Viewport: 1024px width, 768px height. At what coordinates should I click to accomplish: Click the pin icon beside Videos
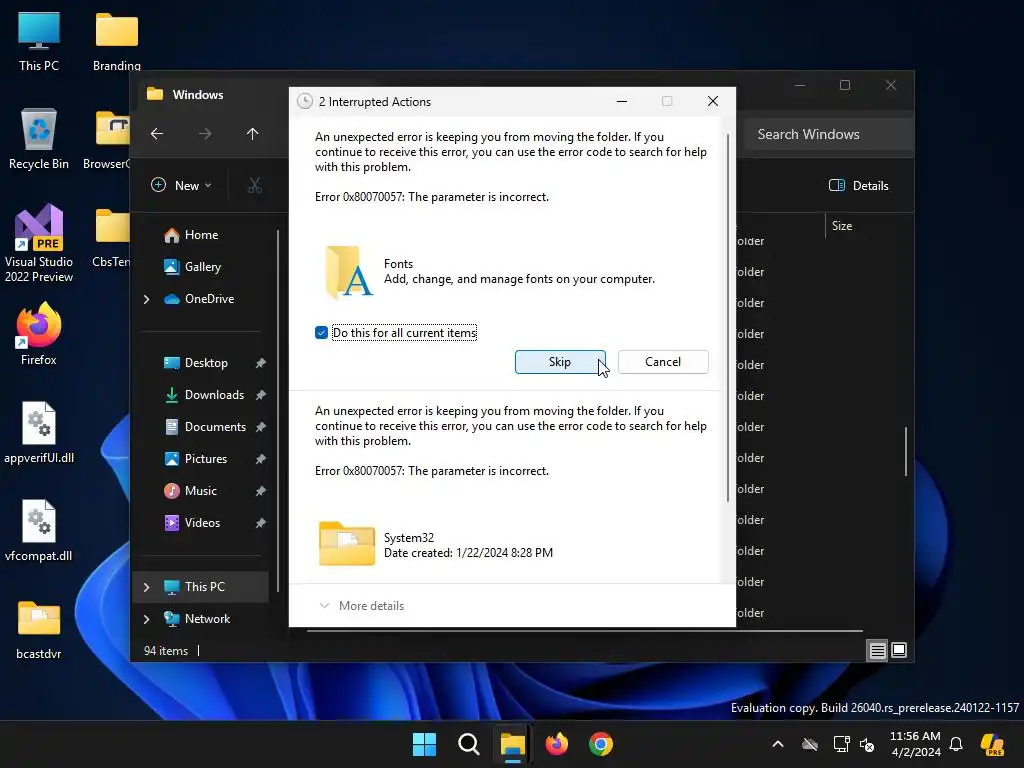[x=261, y=523]
